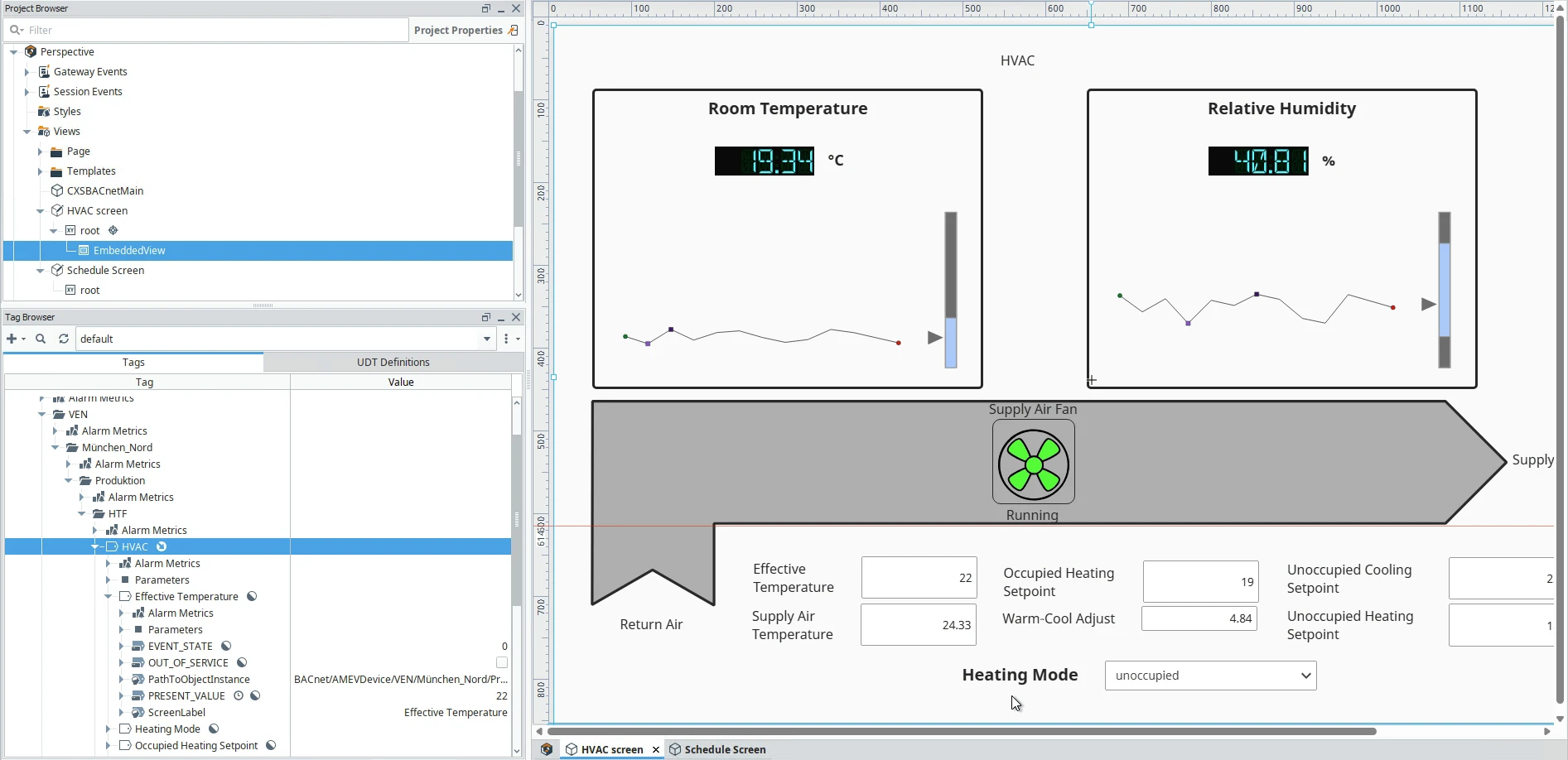The image size is (1568, 760).
Task: Click the Project Properties icon
Action: (513, 30)
